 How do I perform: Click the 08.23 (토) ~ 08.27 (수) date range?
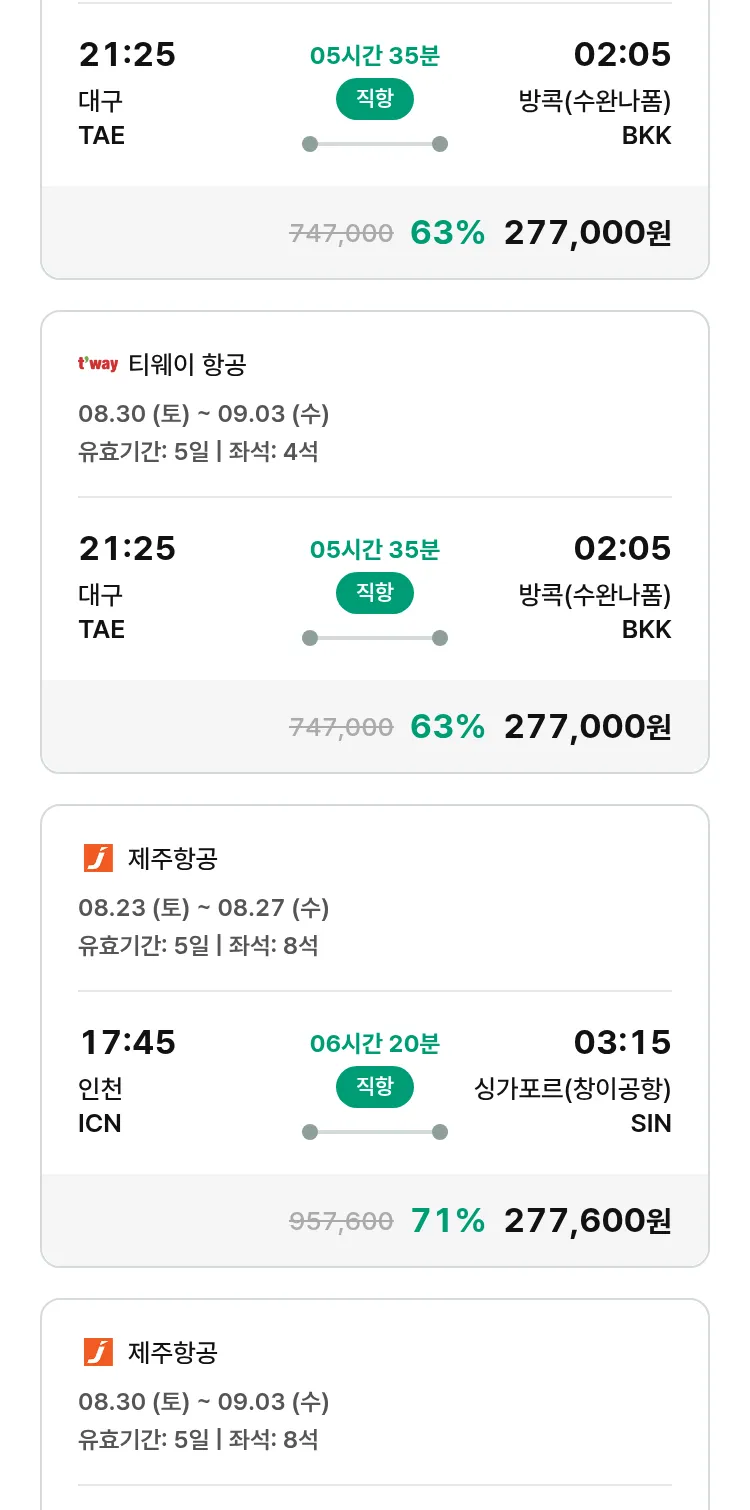(x=204, y=908)
